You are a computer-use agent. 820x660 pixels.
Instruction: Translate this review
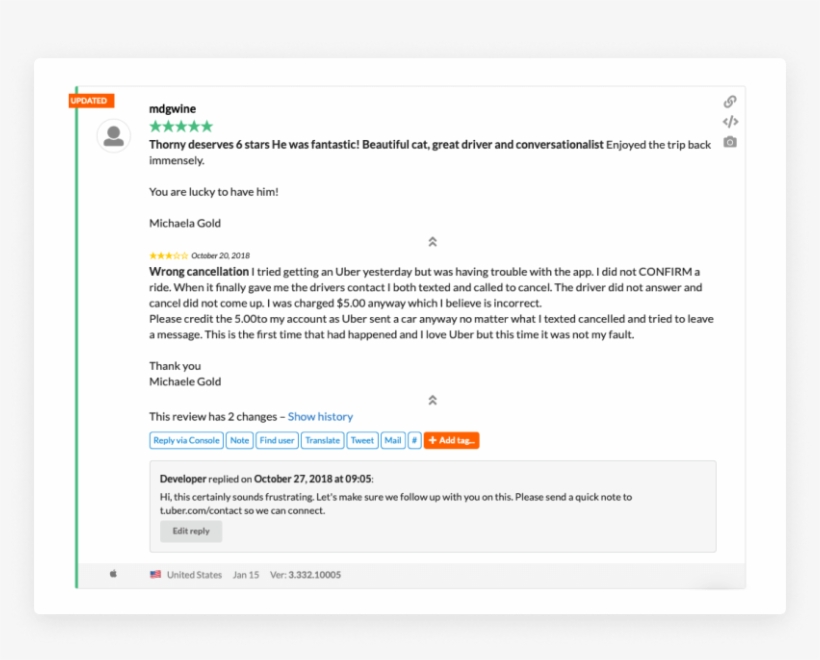click(x=322, y=440)
